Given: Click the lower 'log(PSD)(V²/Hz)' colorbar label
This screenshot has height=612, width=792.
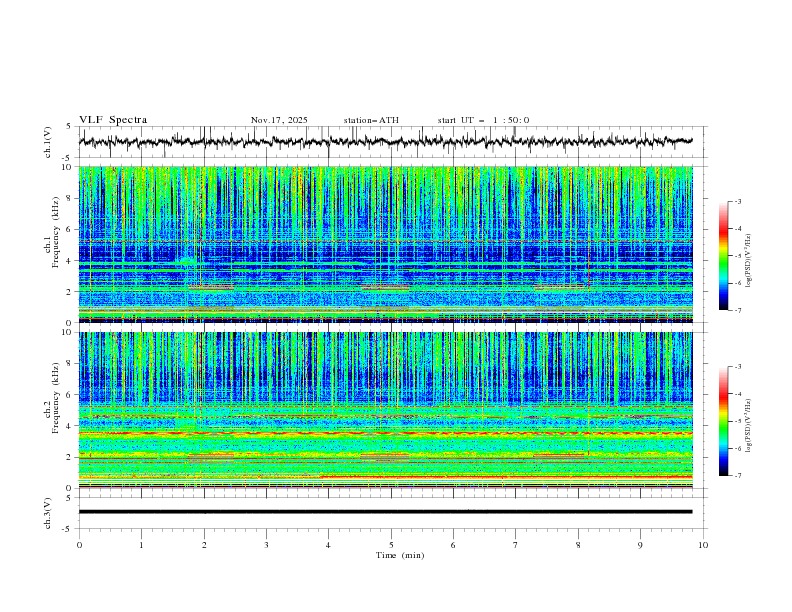Looking at the screenshot, I should [749, 425].
